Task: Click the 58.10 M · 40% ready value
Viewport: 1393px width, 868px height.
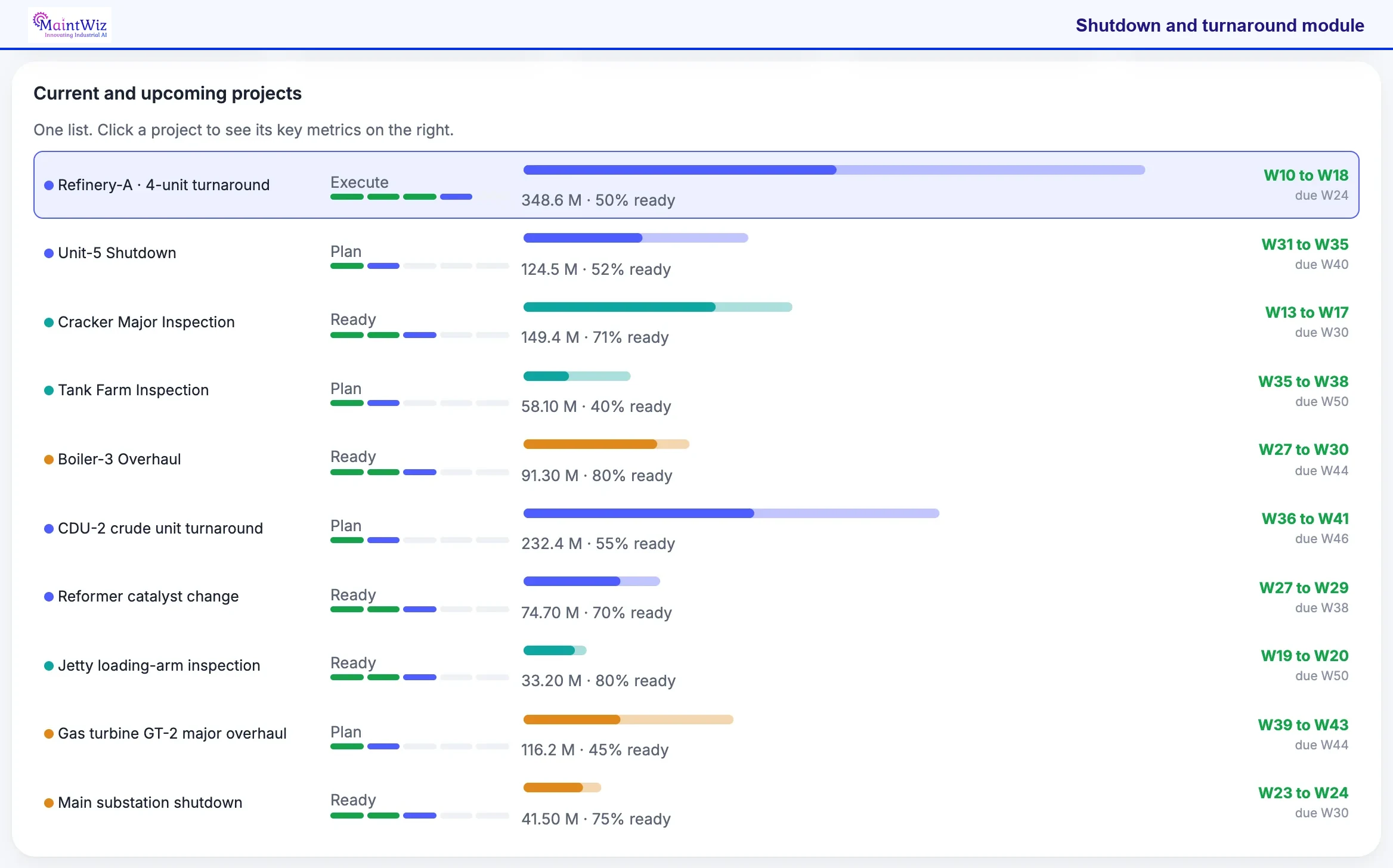Action: (x=596, y=407)
